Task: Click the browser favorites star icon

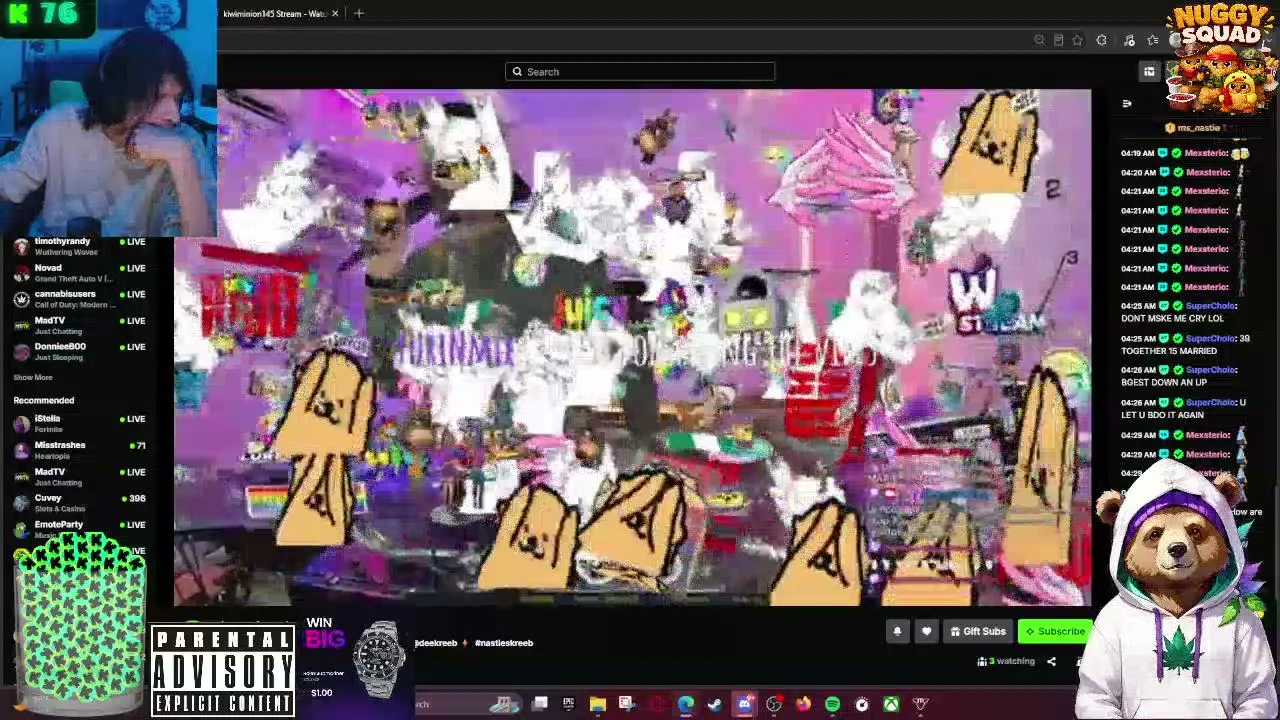Action: coord(1077,40)
